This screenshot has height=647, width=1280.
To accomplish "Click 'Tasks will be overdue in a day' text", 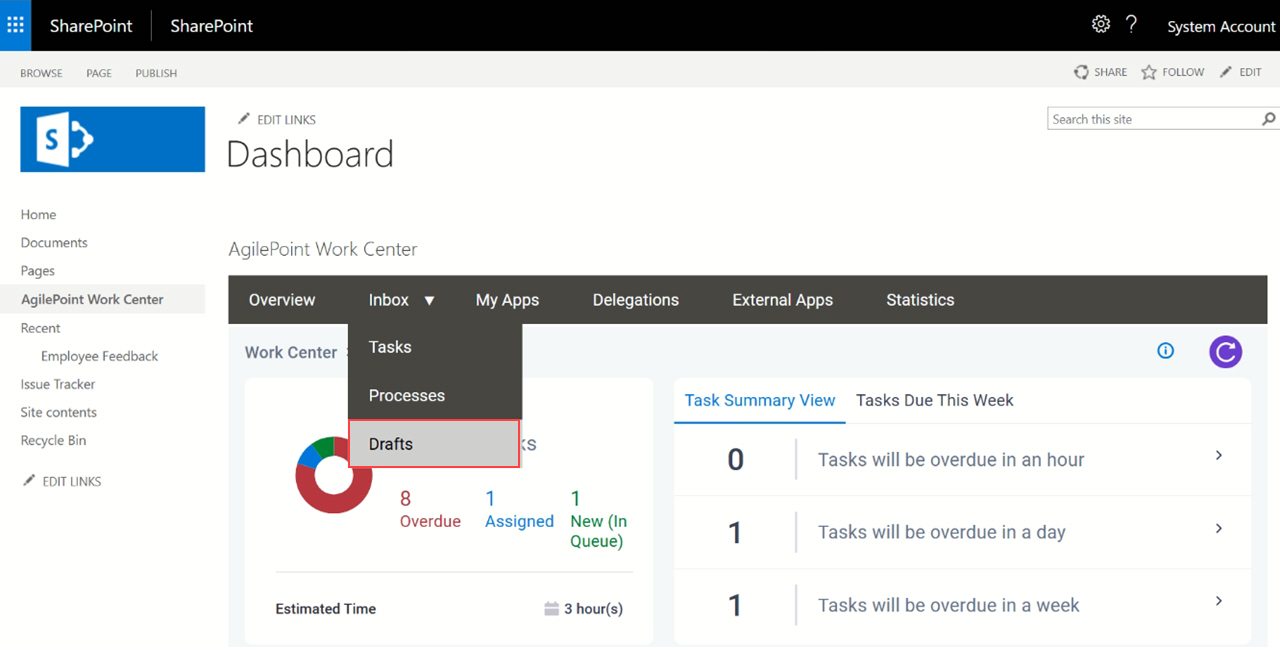I will coord(942,533).
